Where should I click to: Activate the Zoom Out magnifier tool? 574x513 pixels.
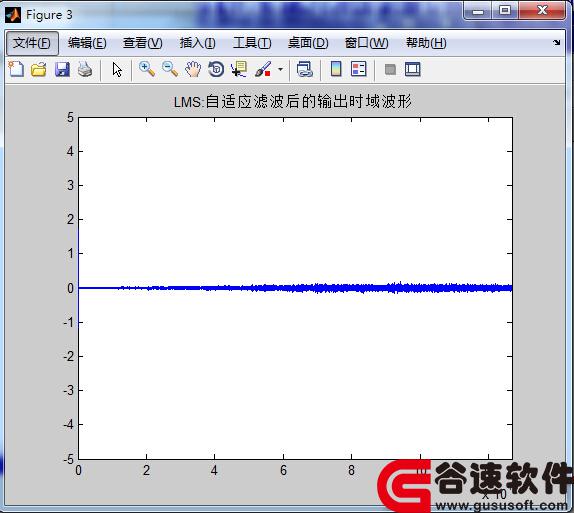tap(170, 69)
